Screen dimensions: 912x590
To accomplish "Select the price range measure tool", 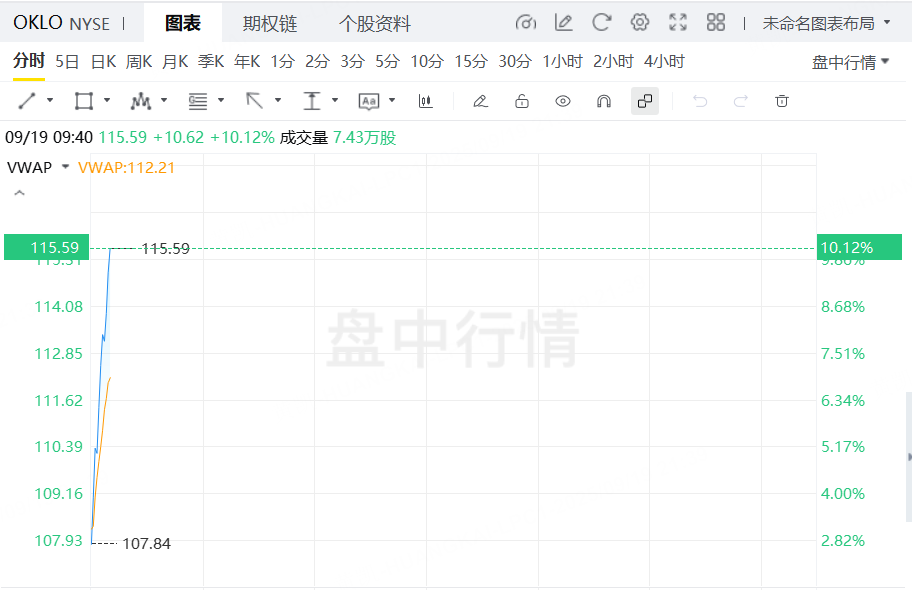I will (312, 101).
